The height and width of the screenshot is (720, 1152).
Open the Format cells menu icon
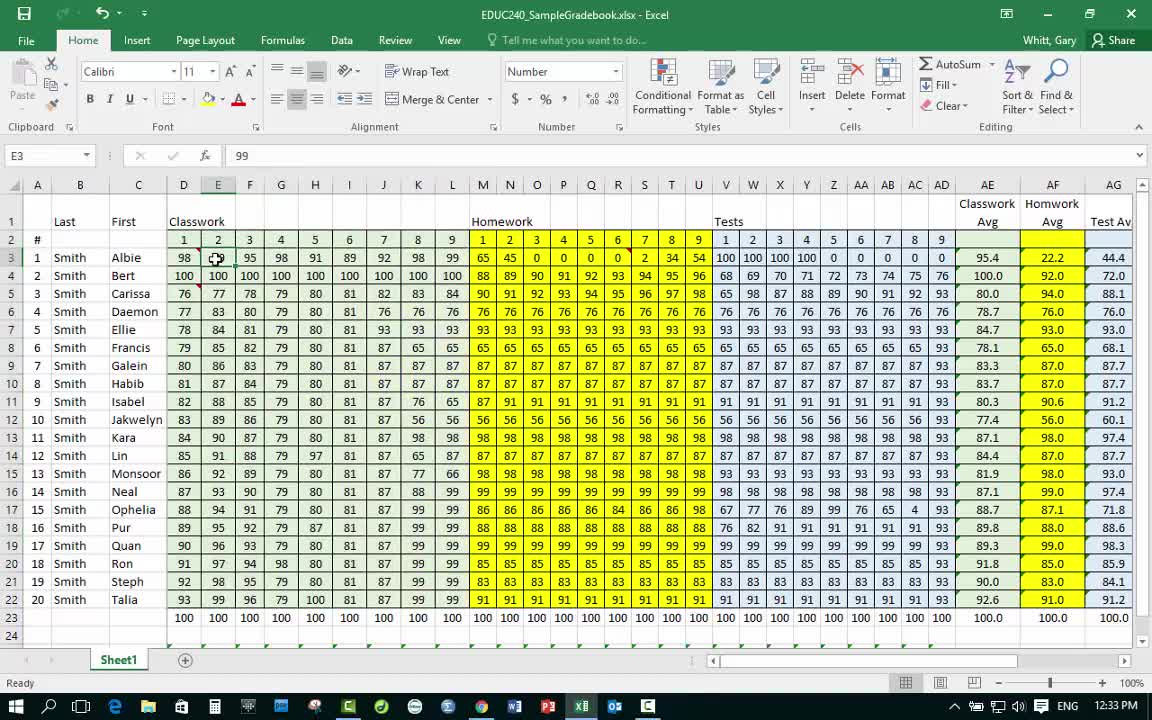coord(888,74)
